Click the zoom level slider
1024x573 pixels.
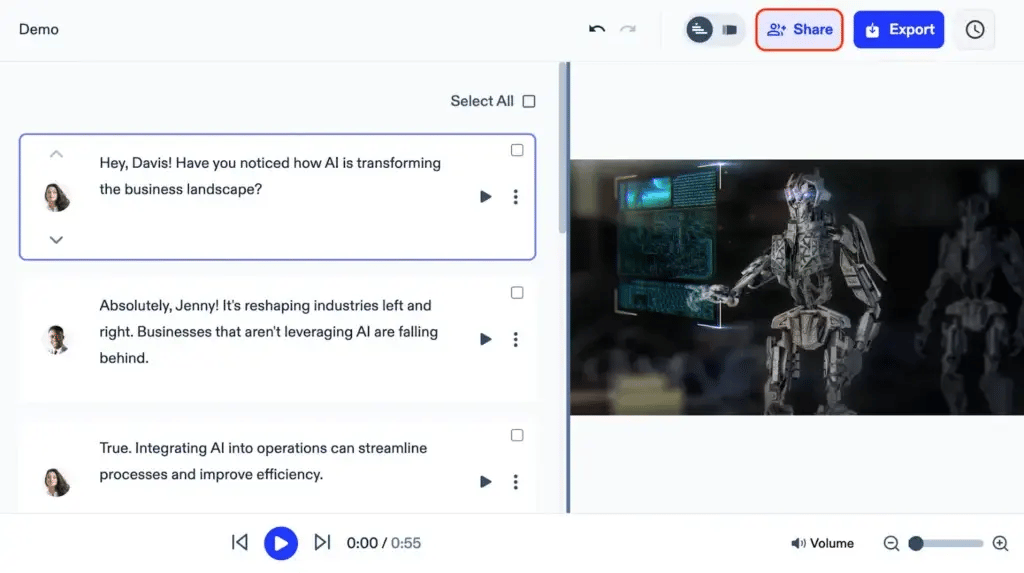[948, 543]
